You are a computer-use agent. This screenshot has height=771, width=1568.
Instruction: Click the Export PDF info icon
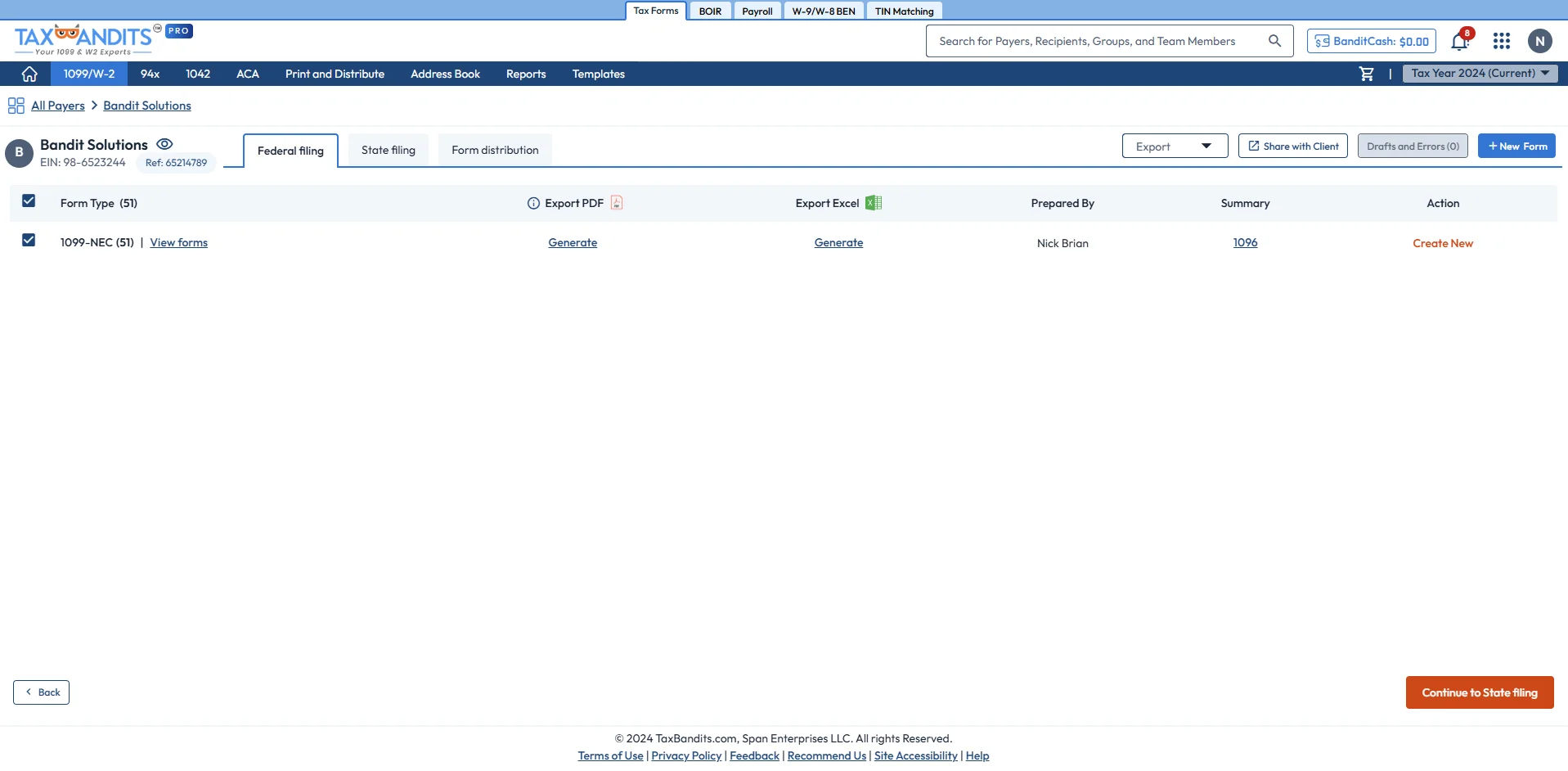click(x=533, y=203)
